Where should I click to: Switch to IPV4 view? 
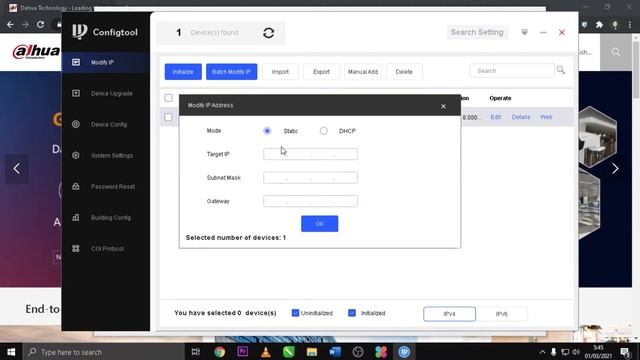(x=449, y=314)
